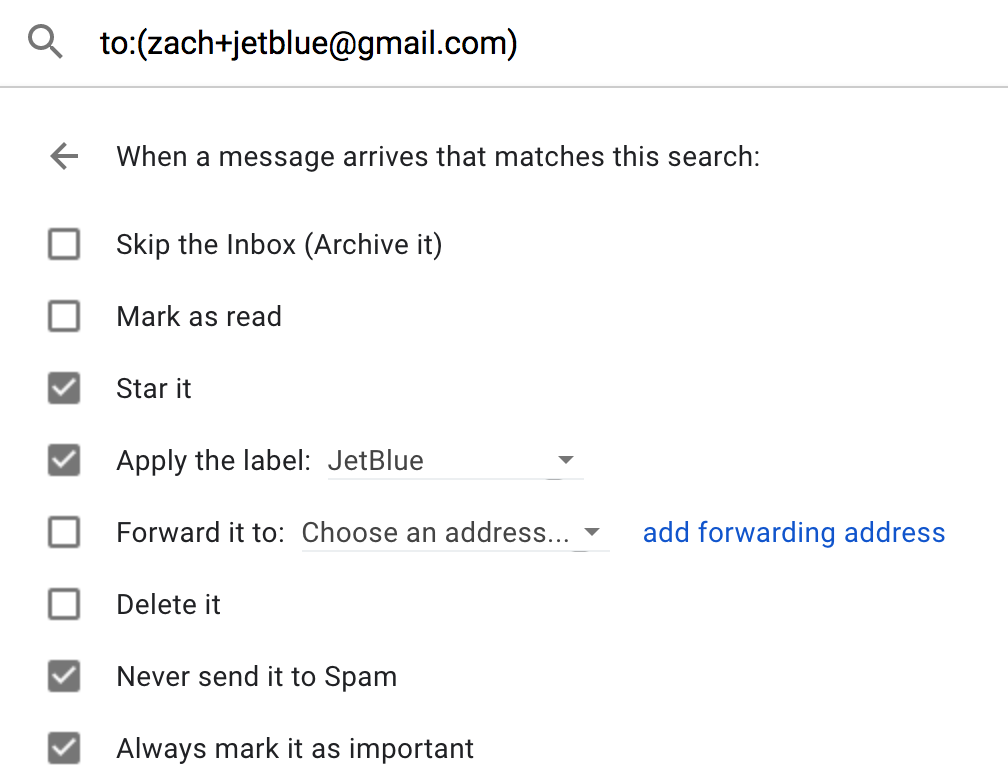Open the Choose an address dropdown
The height and width of the screenshot is (782, 1008).
(455, 533)
